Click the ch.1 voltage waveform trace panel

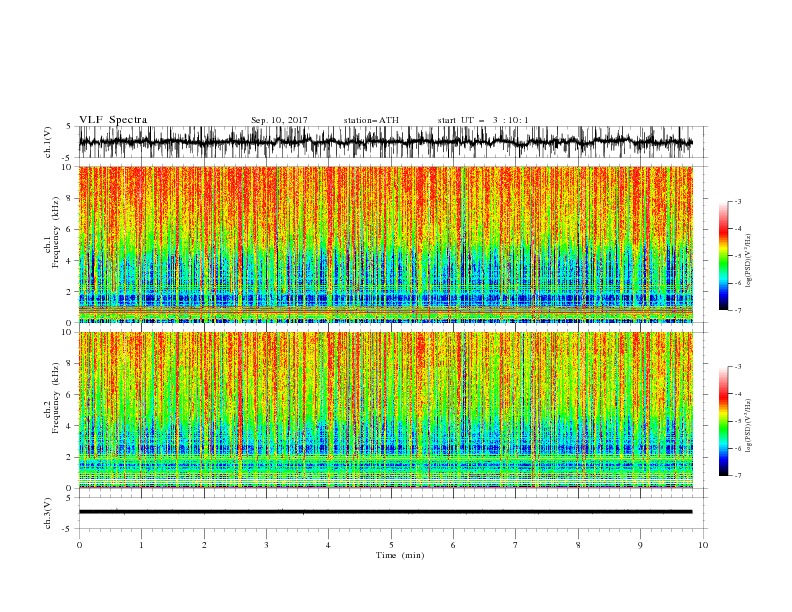385,142
